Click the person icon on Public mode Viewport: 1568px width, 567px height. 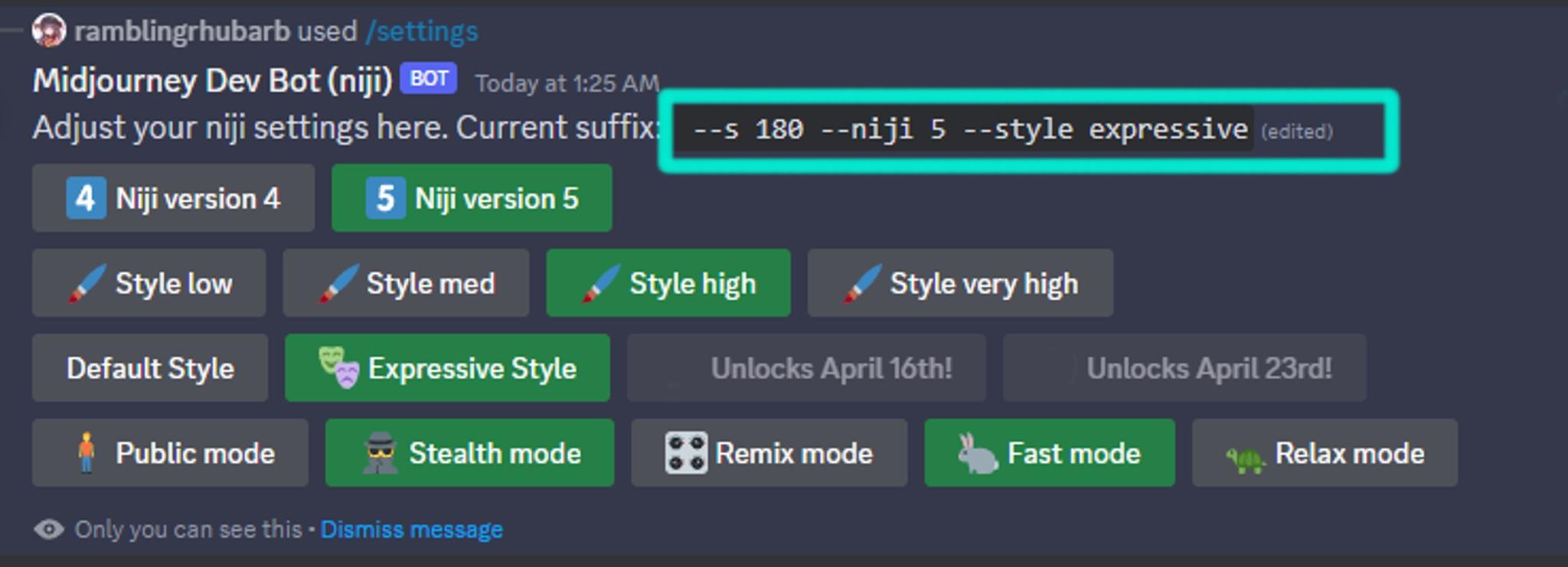click(87, 453)
